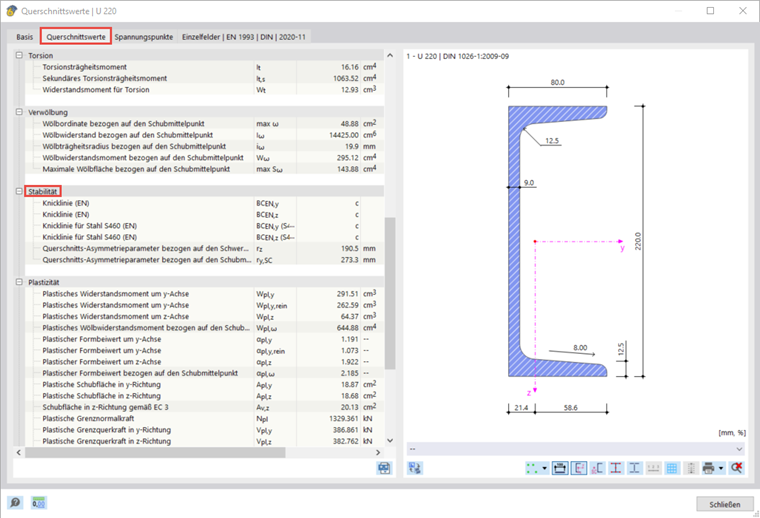The image size is (760, 518).
Task: Click the 80.0 width dimension in drawing
Action: [557, 82]
